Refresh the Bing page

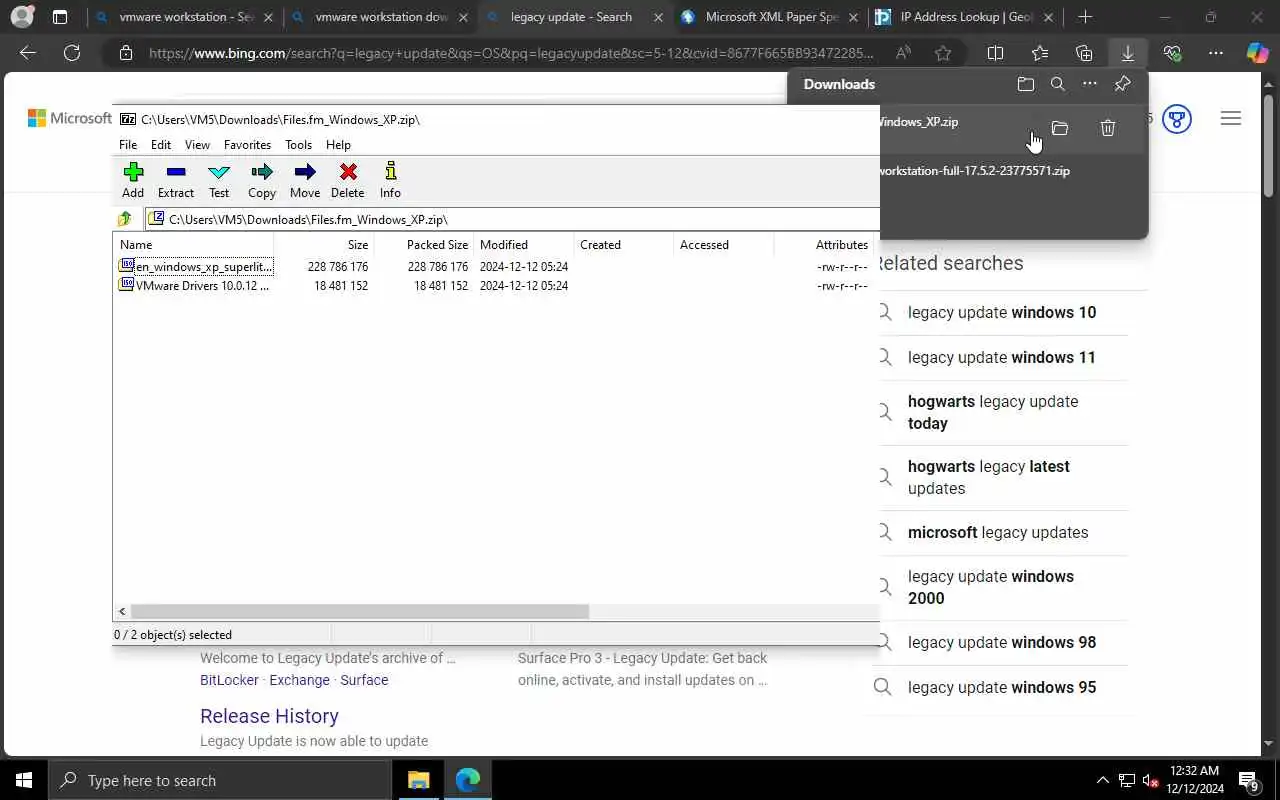pyautogui.click(x=72, y=53)
